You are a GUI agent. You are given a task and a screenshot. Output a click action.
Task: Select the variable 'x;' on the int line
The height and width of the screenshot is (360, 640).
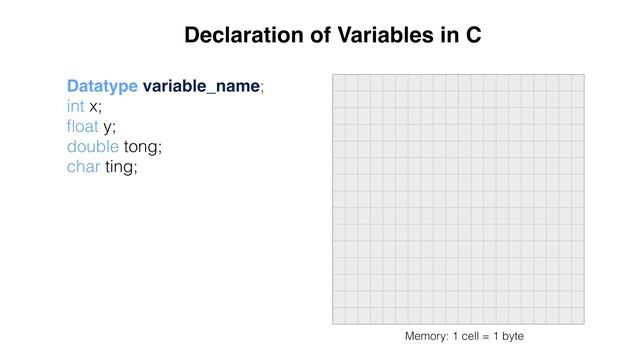pos(95,107)
